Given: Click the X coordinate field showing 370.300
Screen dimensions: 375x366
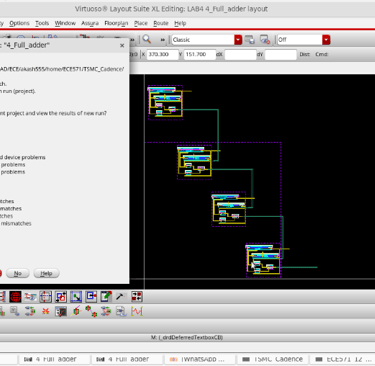Looking at the screenshot, I should pos(162,54).
